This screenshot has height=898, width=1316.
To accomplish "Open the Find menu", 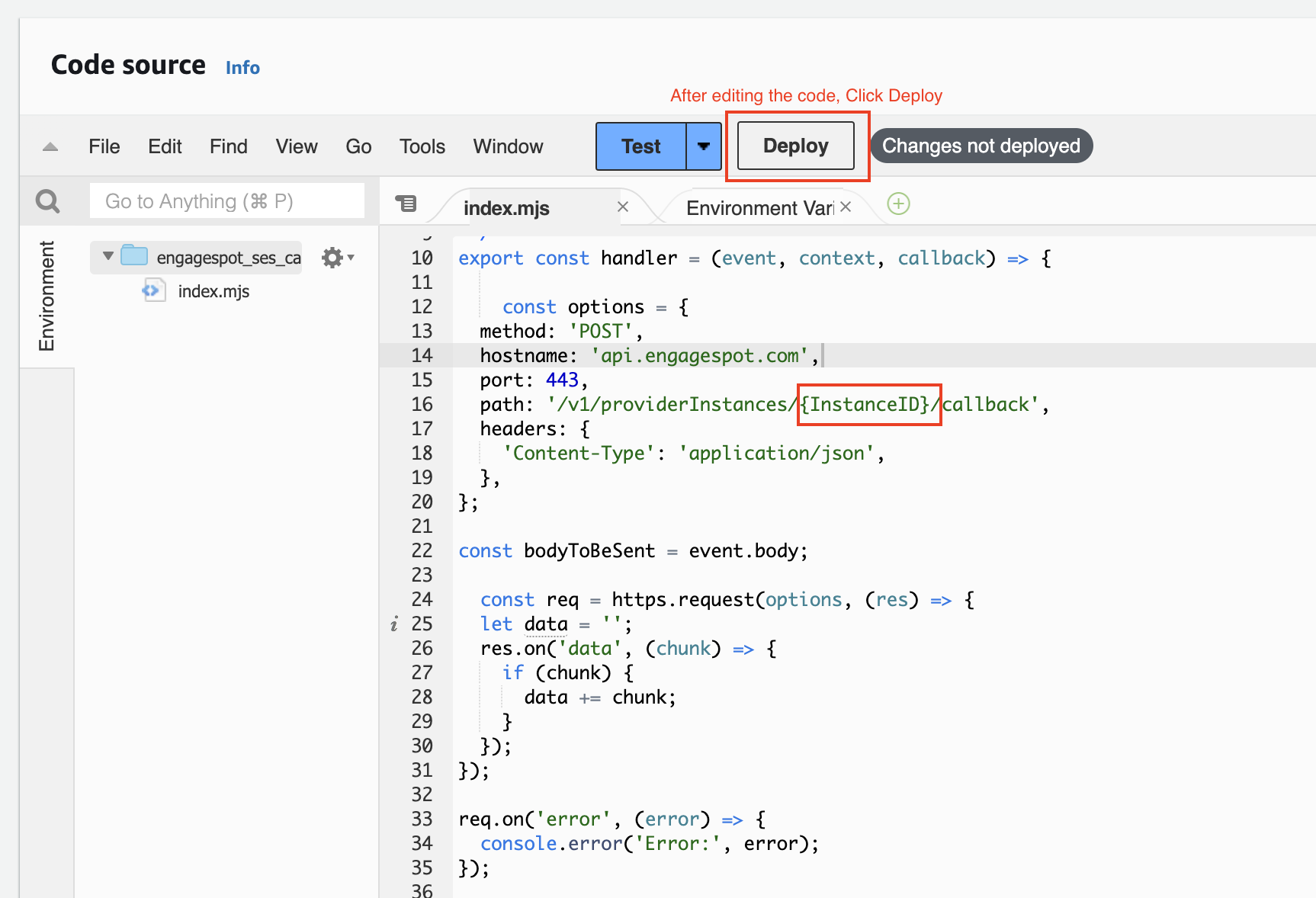I will click(229, 146).
